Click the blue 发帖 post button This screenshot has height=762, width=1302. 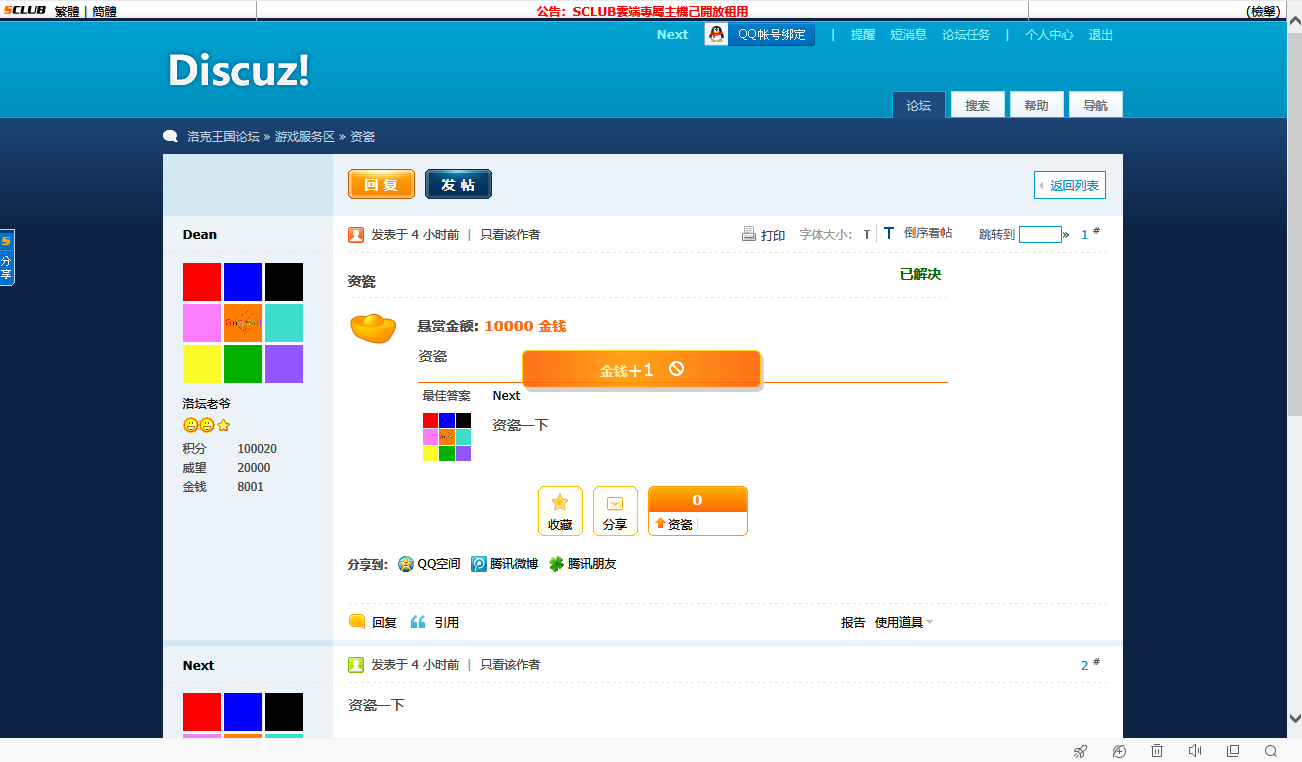pyautogui.click(x=458, y=184)
